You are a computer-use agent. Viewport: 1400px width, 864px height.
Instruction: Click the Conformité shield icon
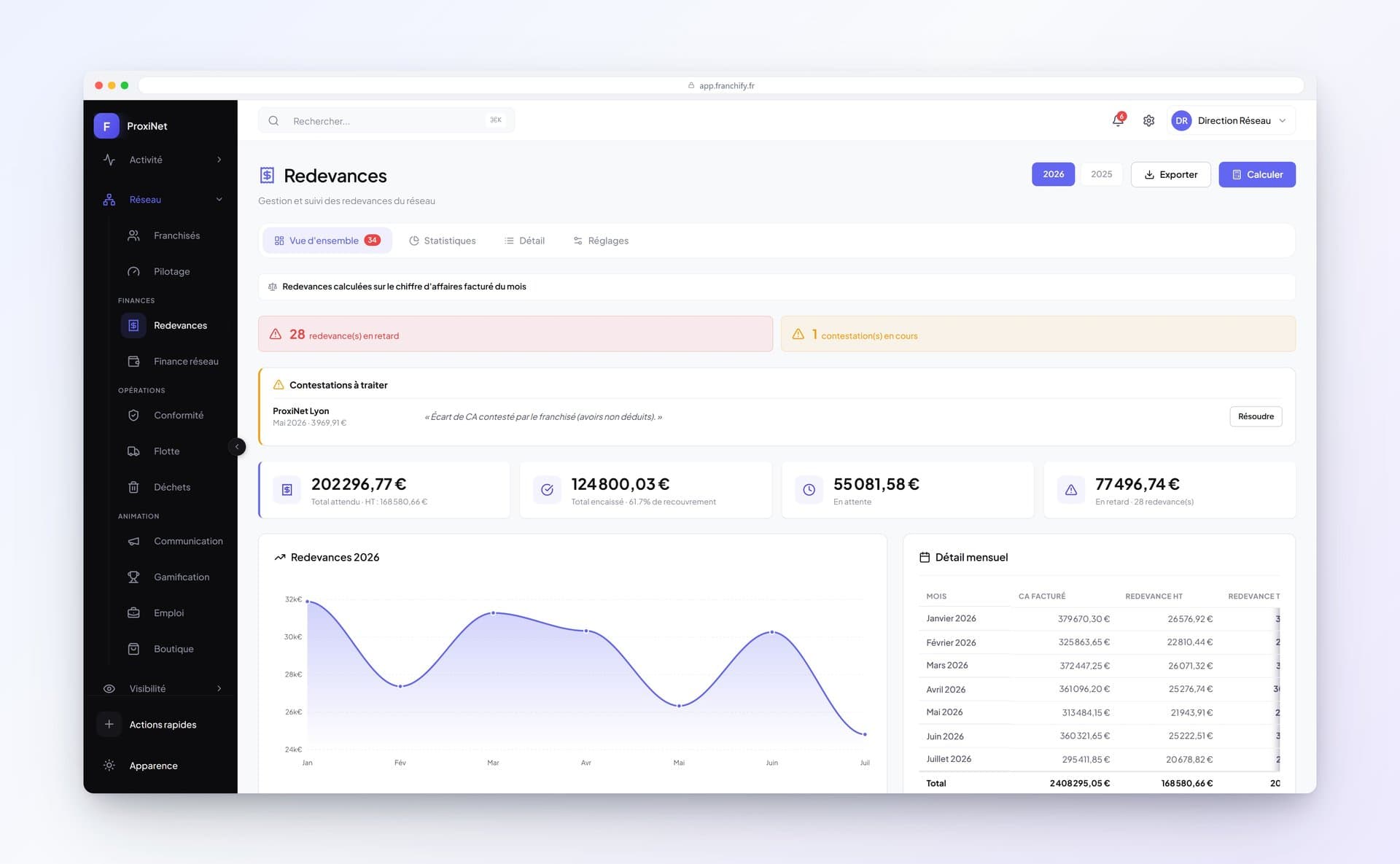[x=133, y=415]
